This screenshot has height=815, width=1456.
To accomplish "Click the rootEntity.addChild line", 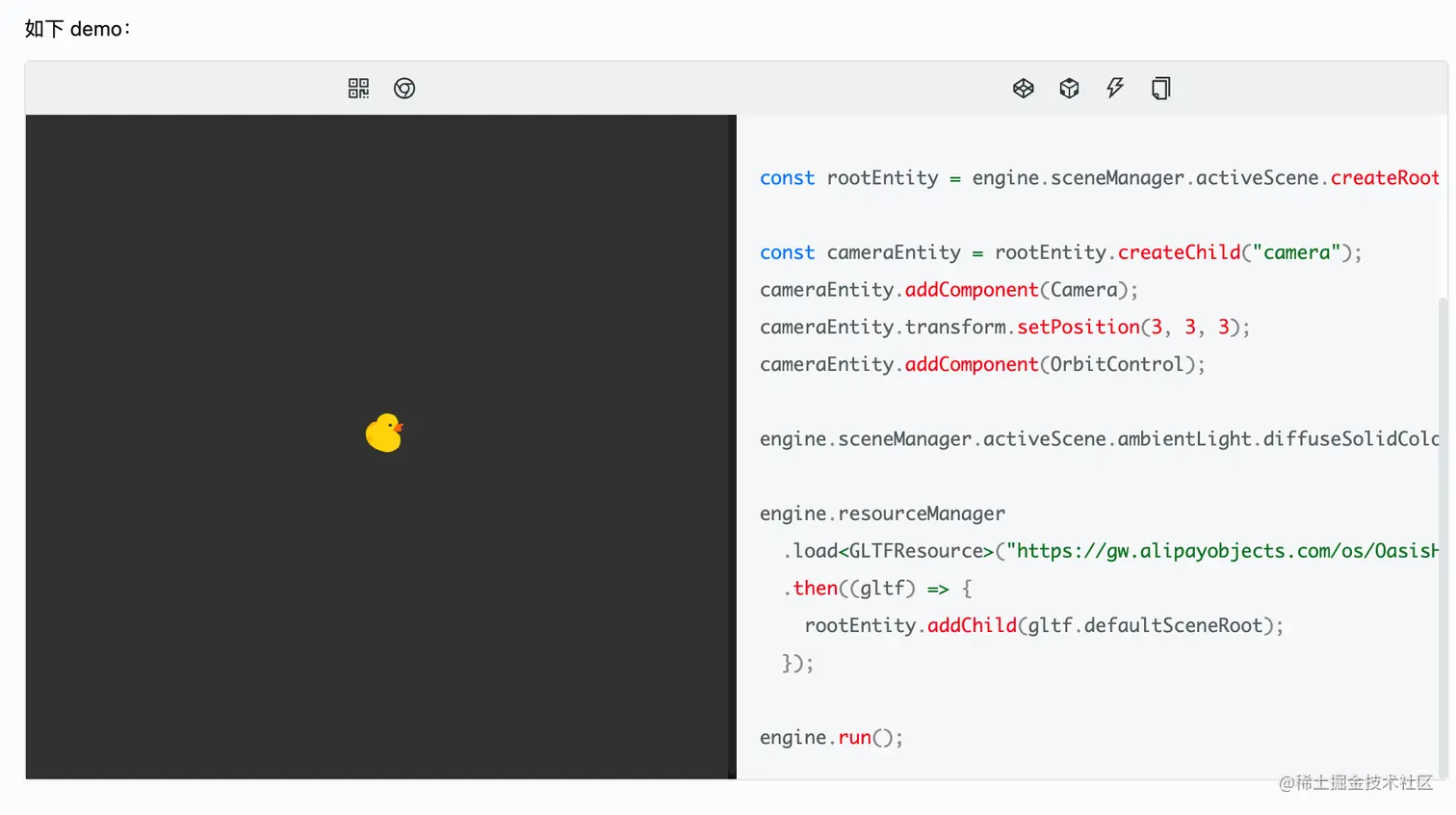I will click(1044, 626).
